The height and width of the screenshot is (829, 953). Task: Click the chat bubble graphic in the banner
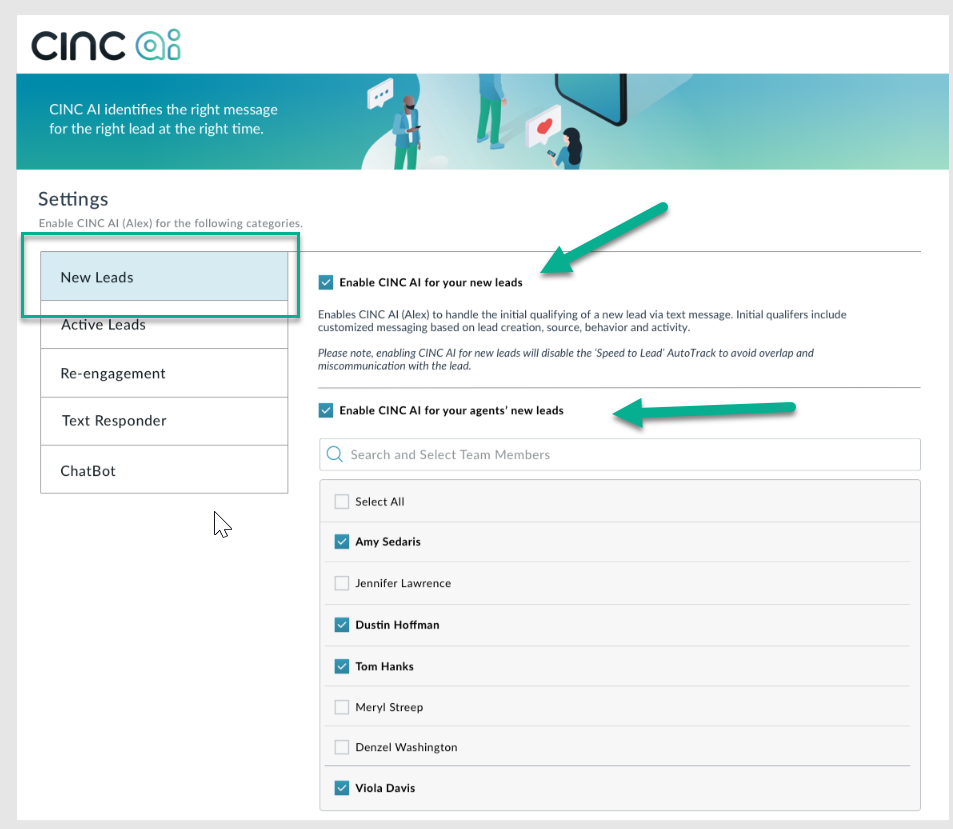[x=381, y=91]
